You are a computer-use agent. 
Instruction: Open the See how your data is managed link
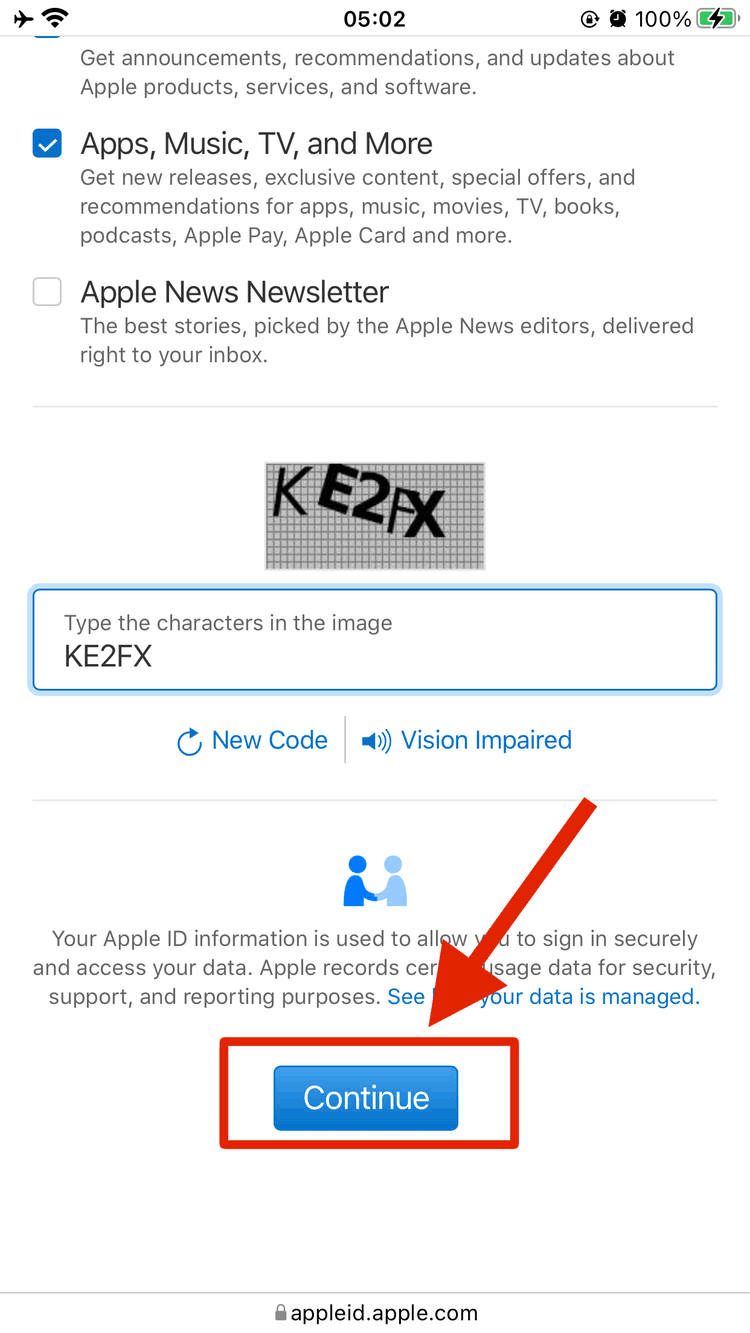[x=543, y=997]
